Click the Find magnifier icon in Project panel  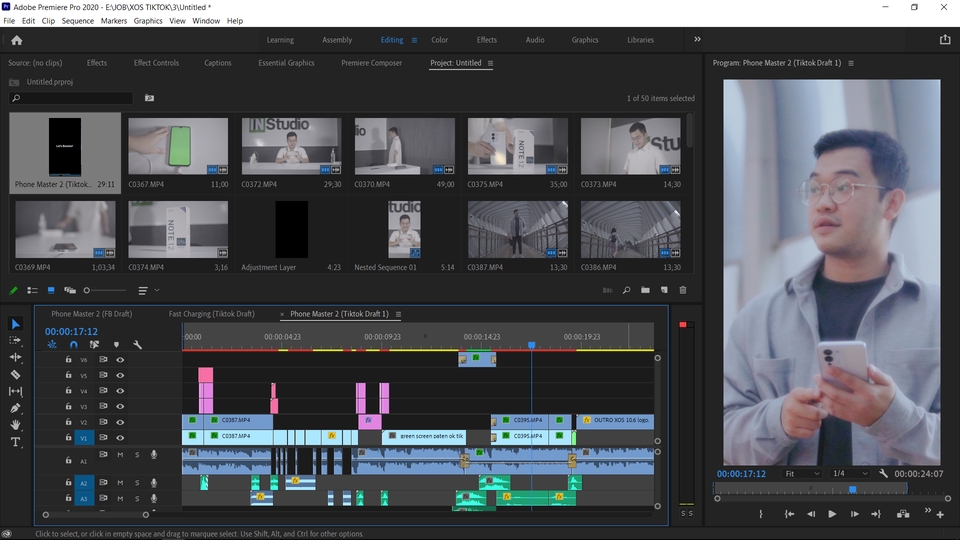[626, 290]
